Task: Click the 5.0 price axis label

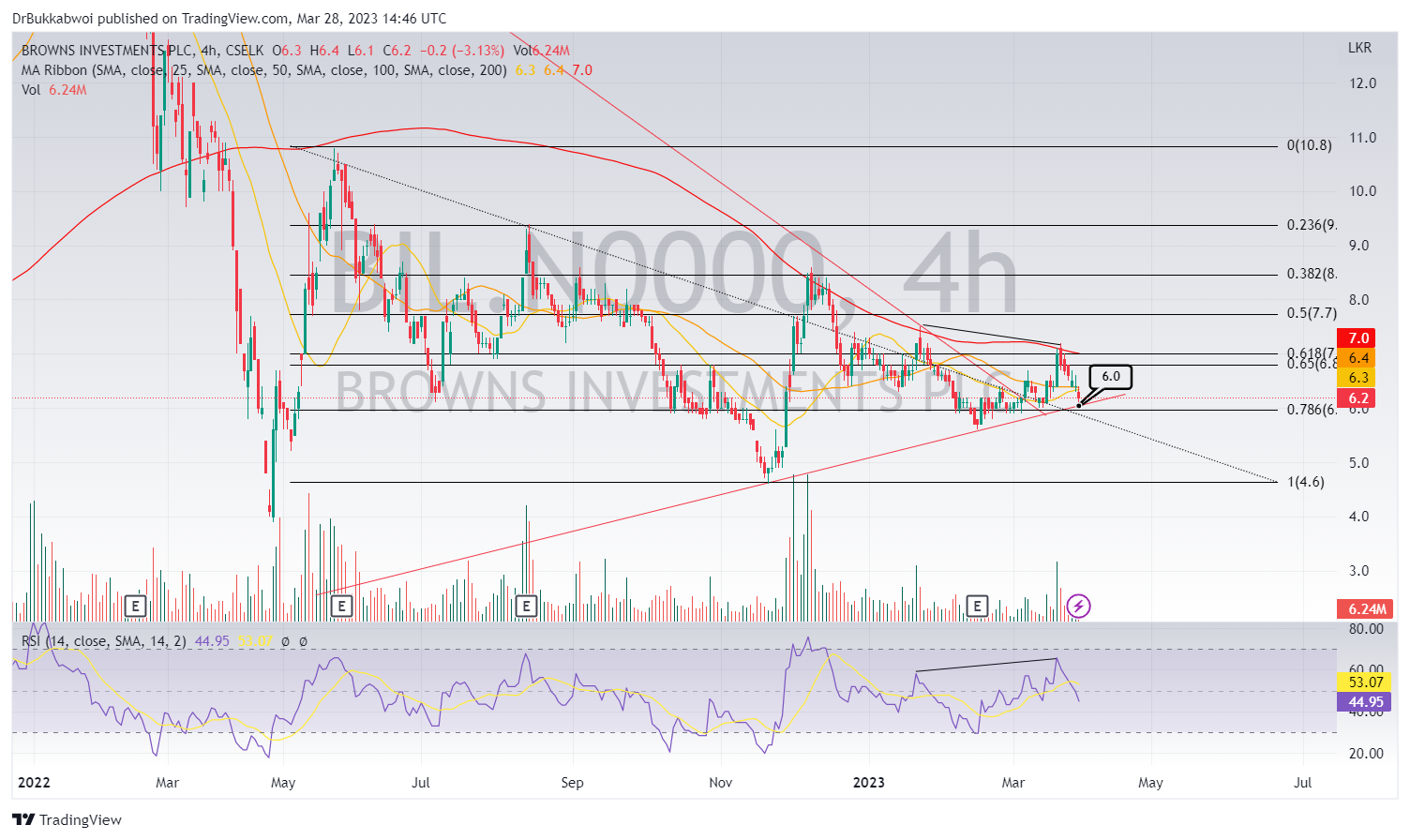Action: coord(1358,463)
